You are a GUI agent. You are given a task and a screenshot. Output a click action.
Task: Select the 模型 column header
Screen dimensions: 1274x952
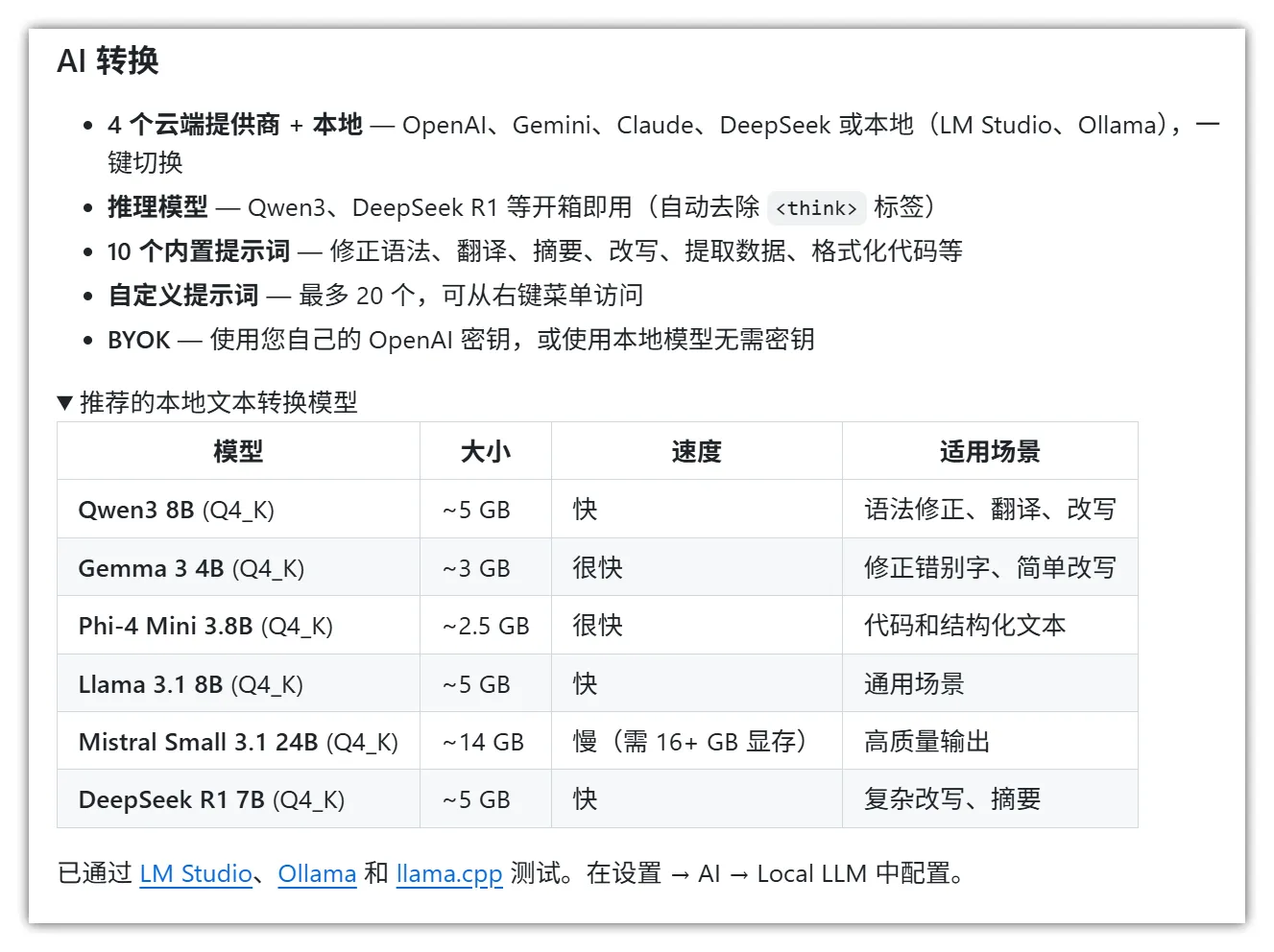click(238, 452)
